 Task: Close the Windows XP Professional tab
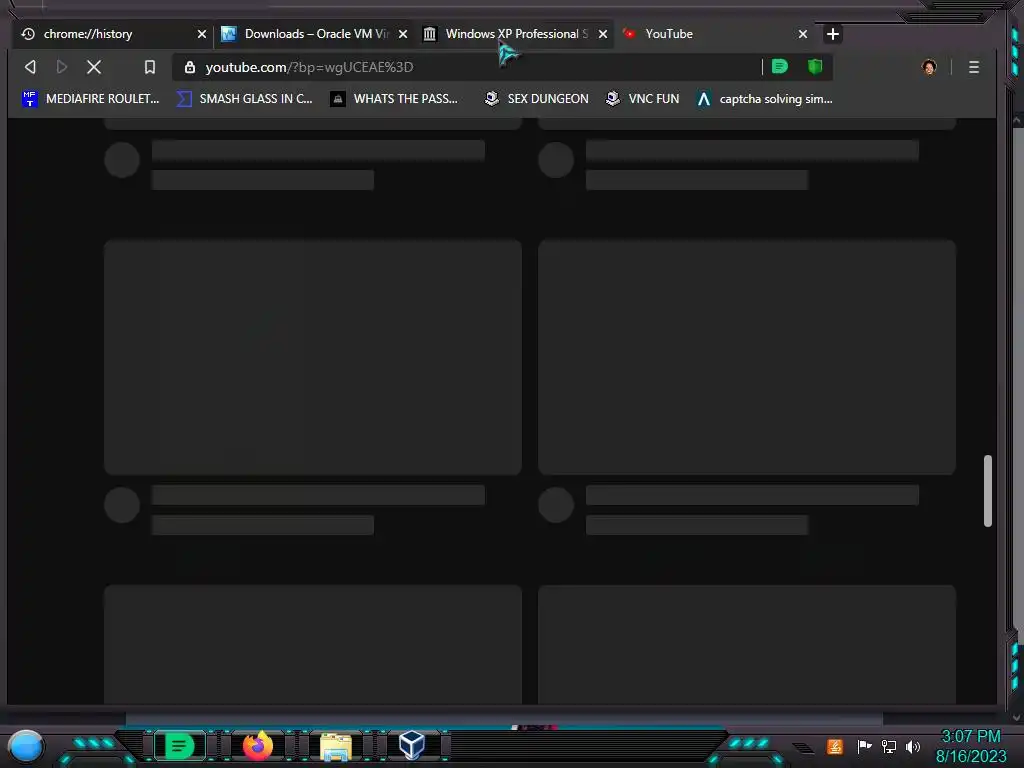[x=603, y=34]
